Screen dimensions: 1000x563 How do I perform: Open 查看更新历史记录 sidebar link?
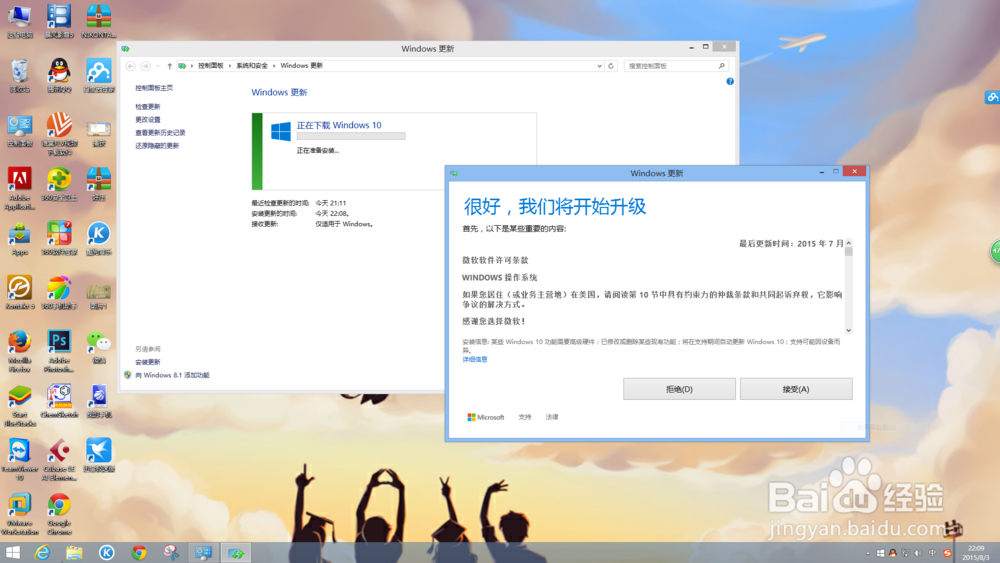click(160, 133)
